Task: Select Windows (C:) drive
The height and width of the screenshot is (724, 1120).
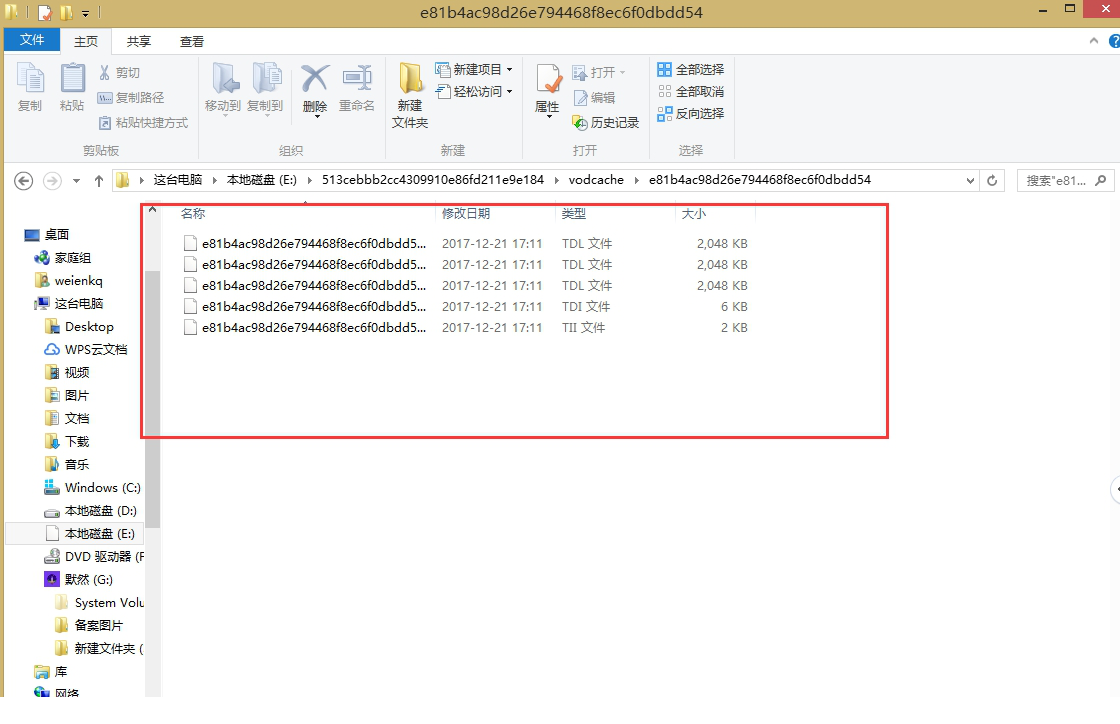Action: coord(92,488)
